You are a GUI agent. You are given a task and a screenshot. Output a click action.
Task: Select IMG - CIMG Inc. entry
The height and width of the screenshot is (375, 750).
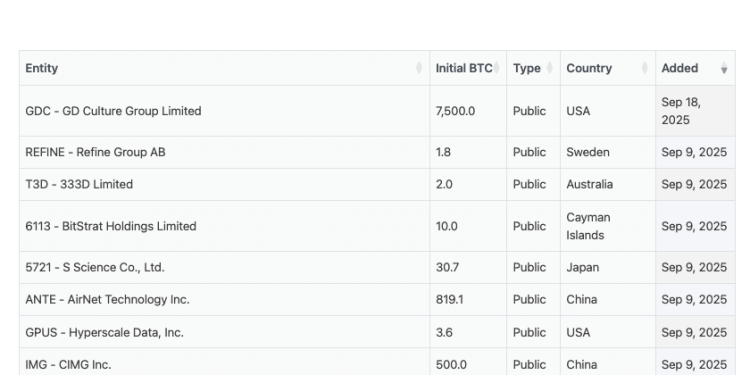(68, 364)
